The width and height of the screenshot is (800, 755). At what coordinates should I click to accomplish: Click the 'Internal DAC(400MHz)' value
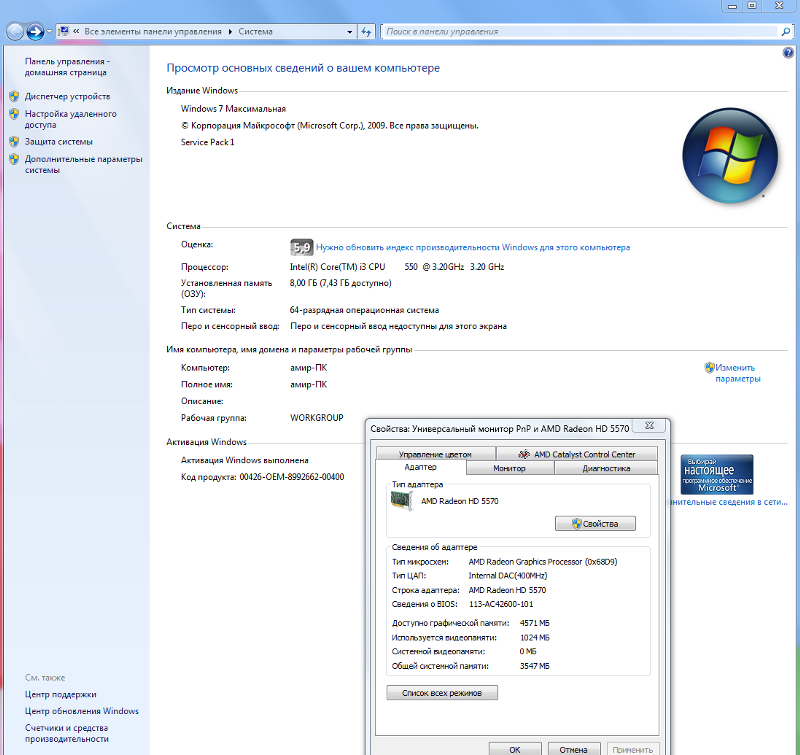coord(508,575)
